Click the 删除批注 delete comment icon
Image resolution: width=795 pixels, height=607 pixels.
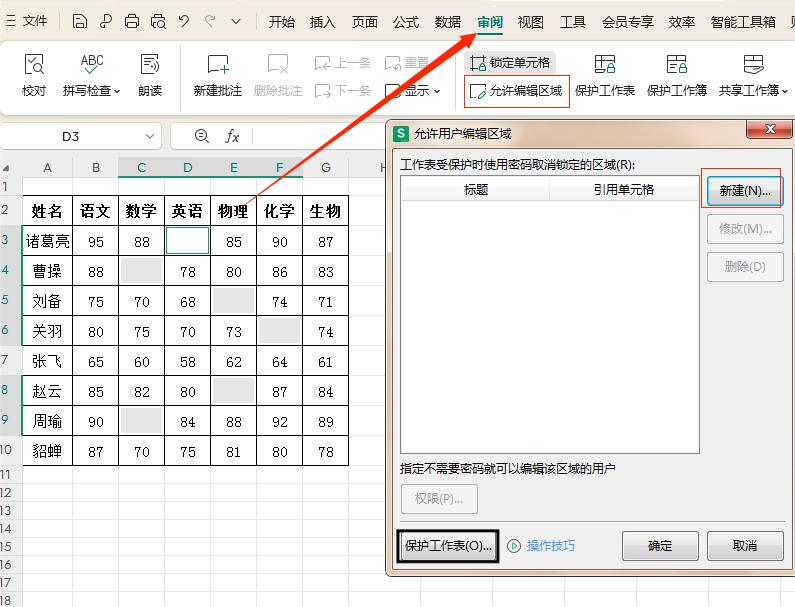278,65
